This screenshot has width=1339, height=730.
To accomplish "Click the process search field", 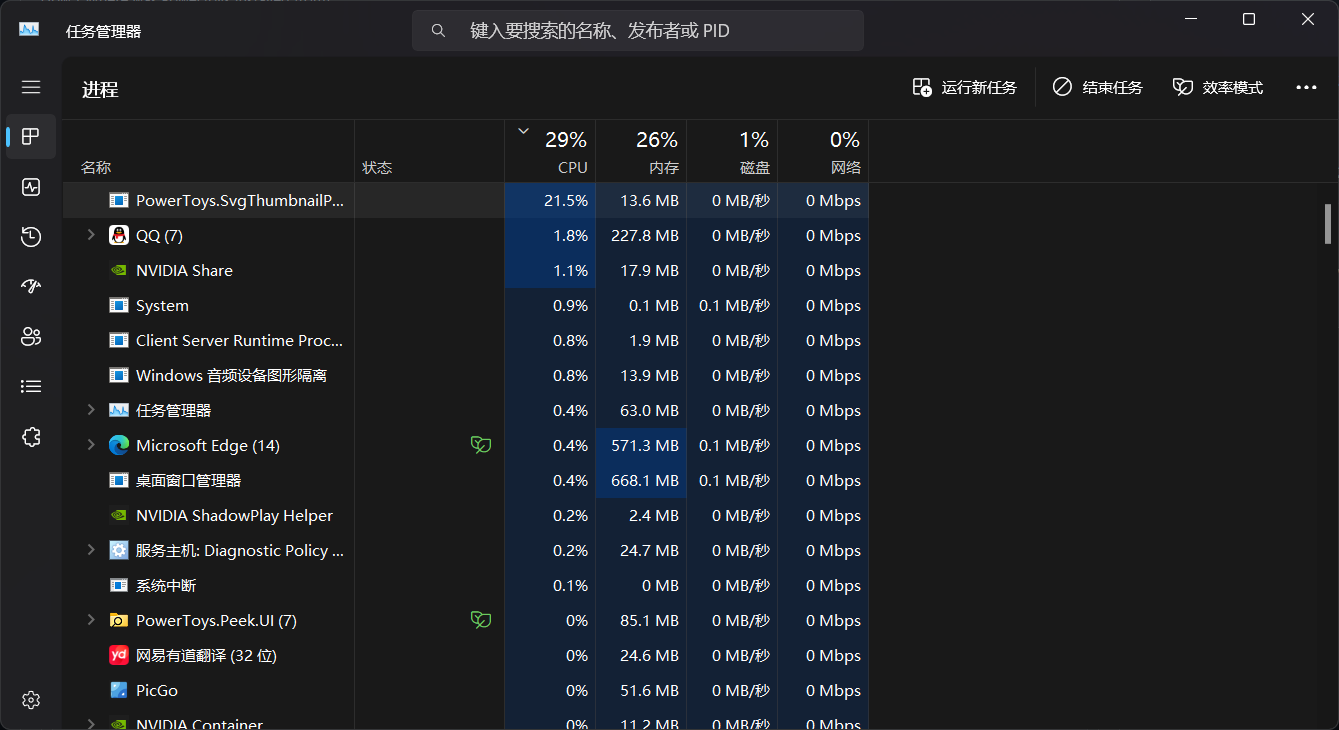I will [x=637, y=30].
